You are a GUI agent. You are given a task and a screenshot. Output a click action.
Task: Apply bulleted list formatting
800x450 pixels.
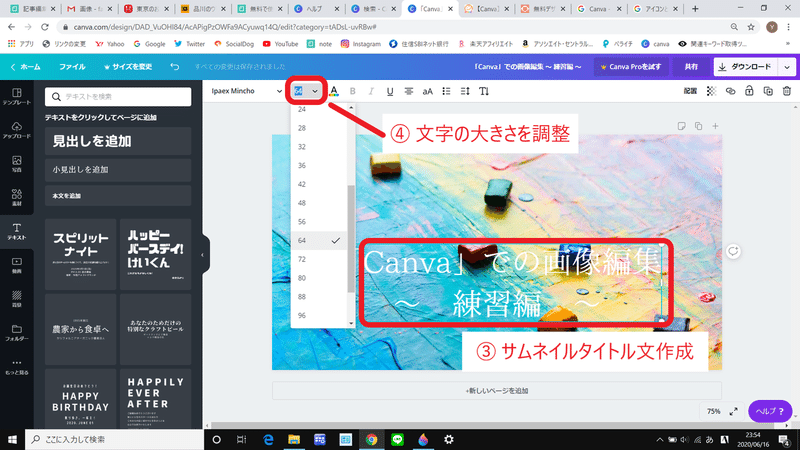(446, 91)
